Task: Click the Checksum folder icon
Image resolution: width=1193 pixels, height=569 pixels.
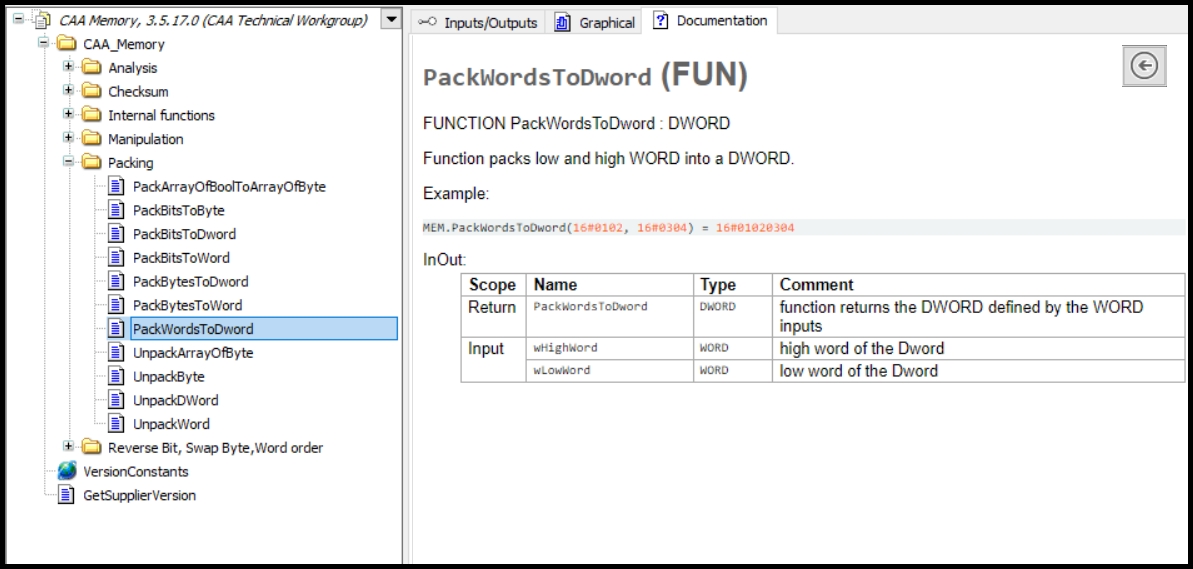Action: [91, 91]
